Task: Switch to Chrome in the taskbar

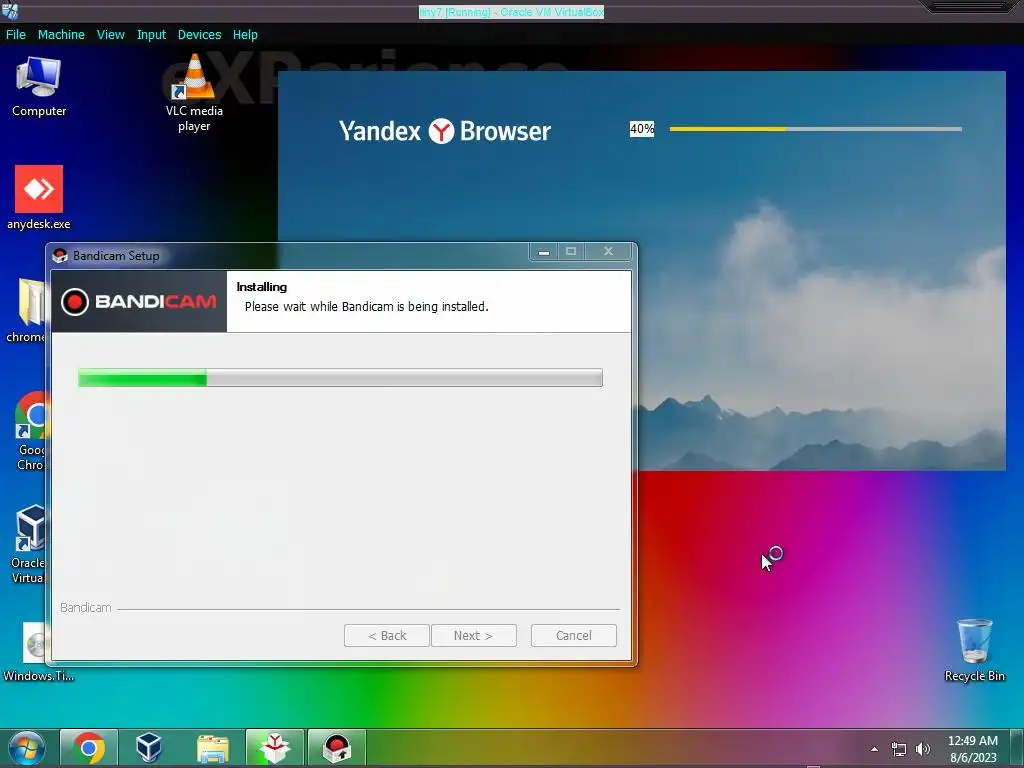Action: click(89, 748)
